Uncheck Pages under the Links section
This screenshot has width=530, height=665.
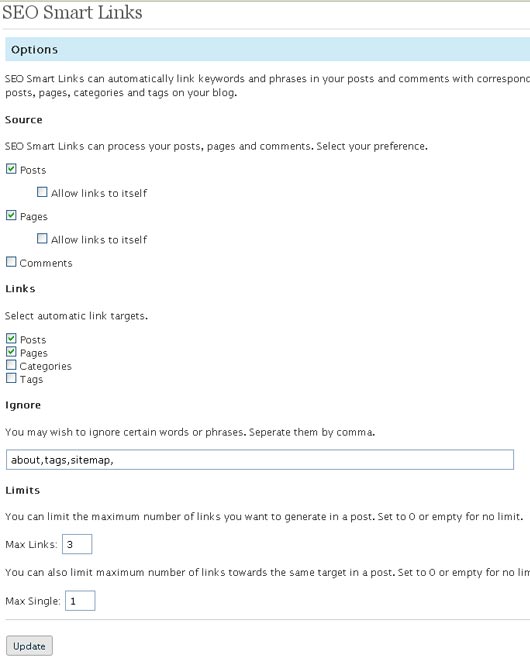(11, 352)
